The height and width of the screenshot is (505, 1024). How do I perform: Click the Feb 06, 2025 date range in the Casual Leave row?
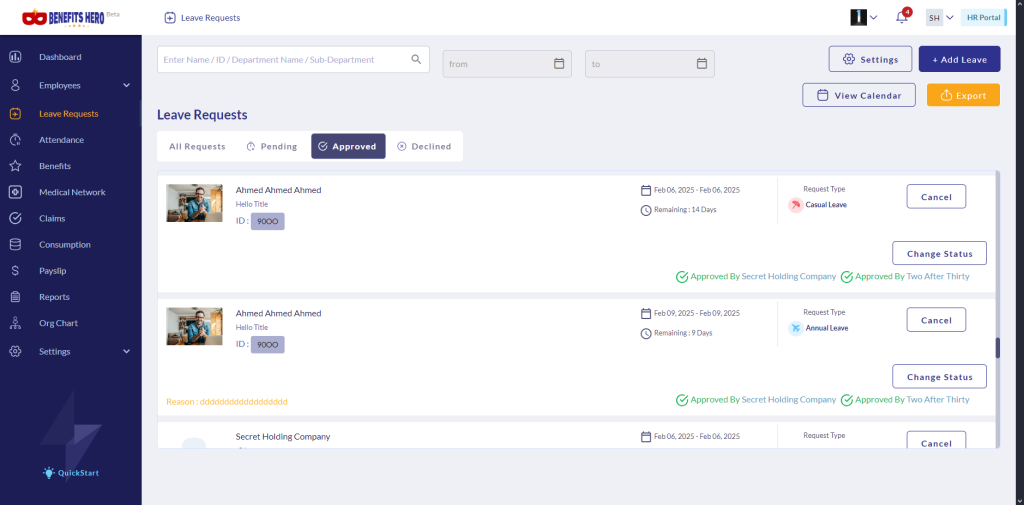coord(697,190)
